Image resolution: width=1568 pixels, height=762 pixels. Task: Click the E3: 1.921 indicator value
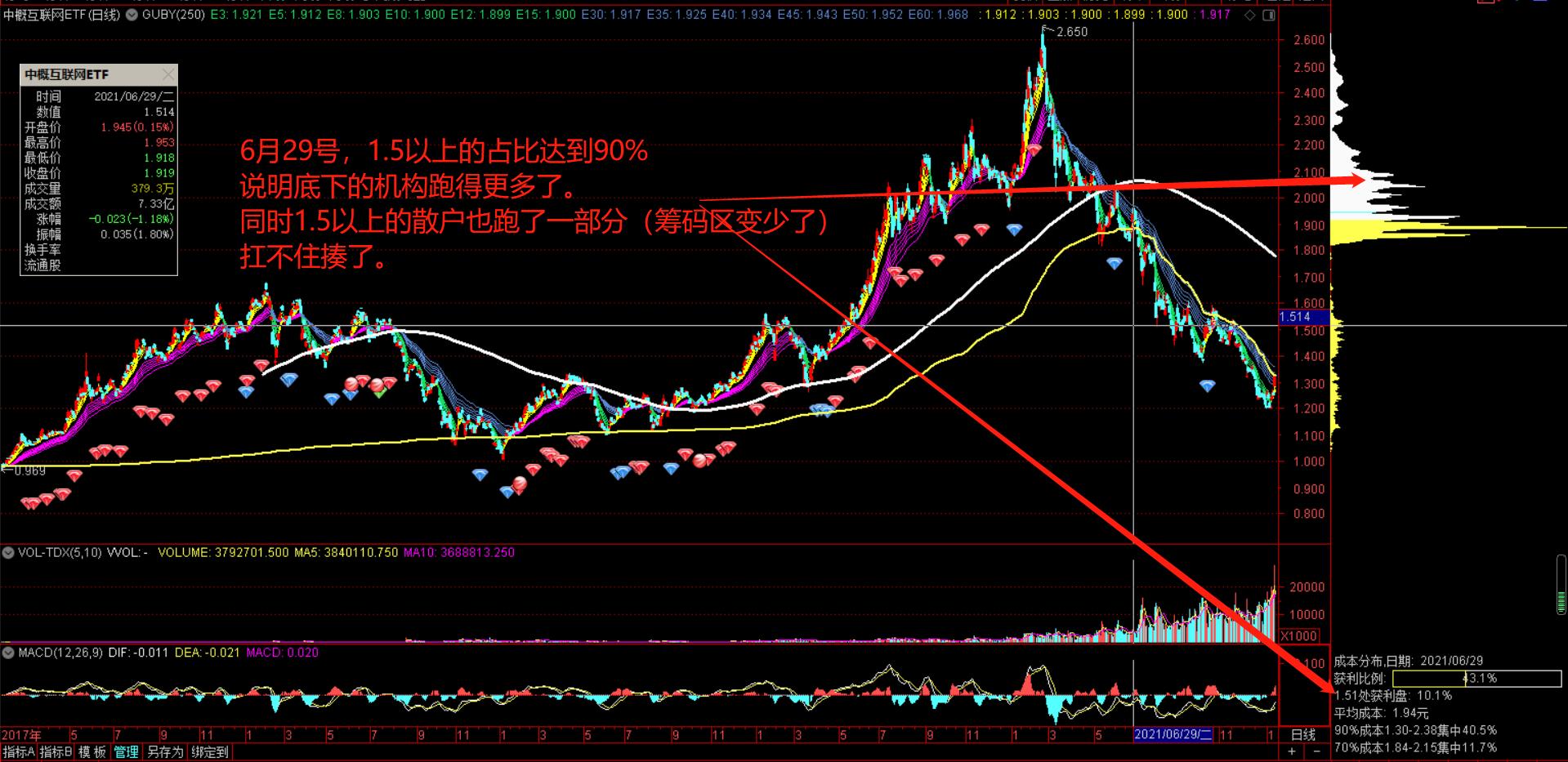(x=236, y=15)
